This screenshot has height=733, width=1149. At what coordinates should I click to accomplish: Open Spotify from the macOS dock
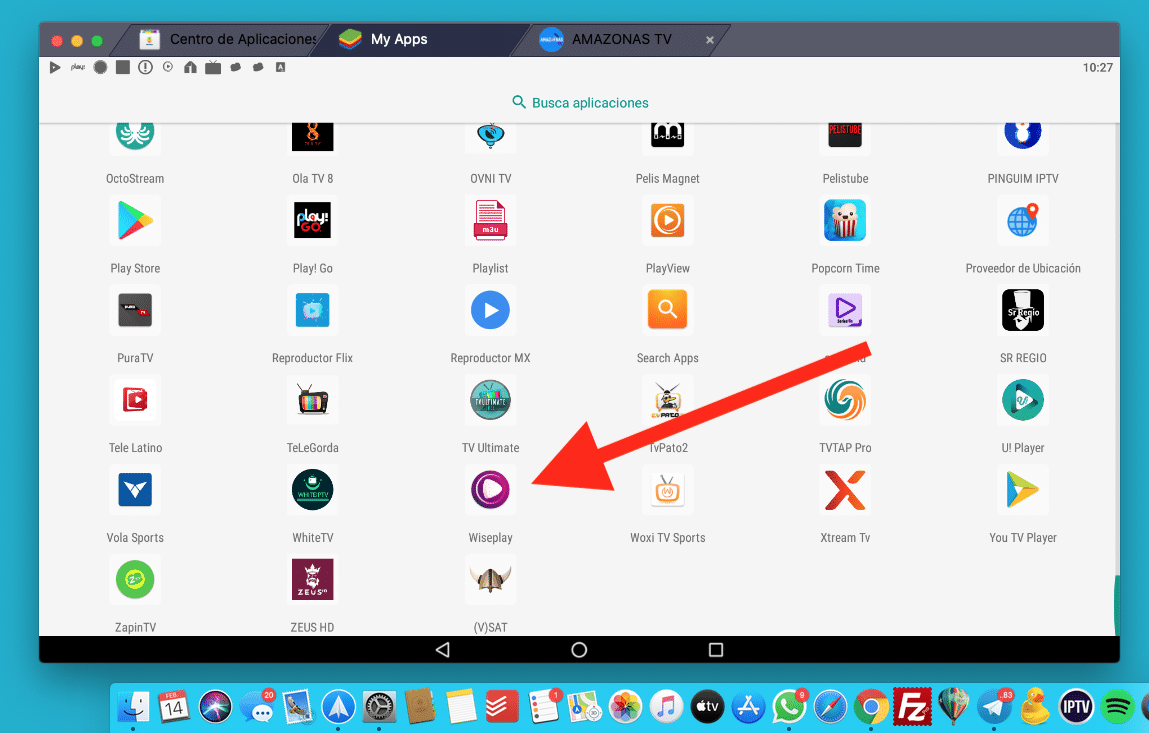[1117, 707]
